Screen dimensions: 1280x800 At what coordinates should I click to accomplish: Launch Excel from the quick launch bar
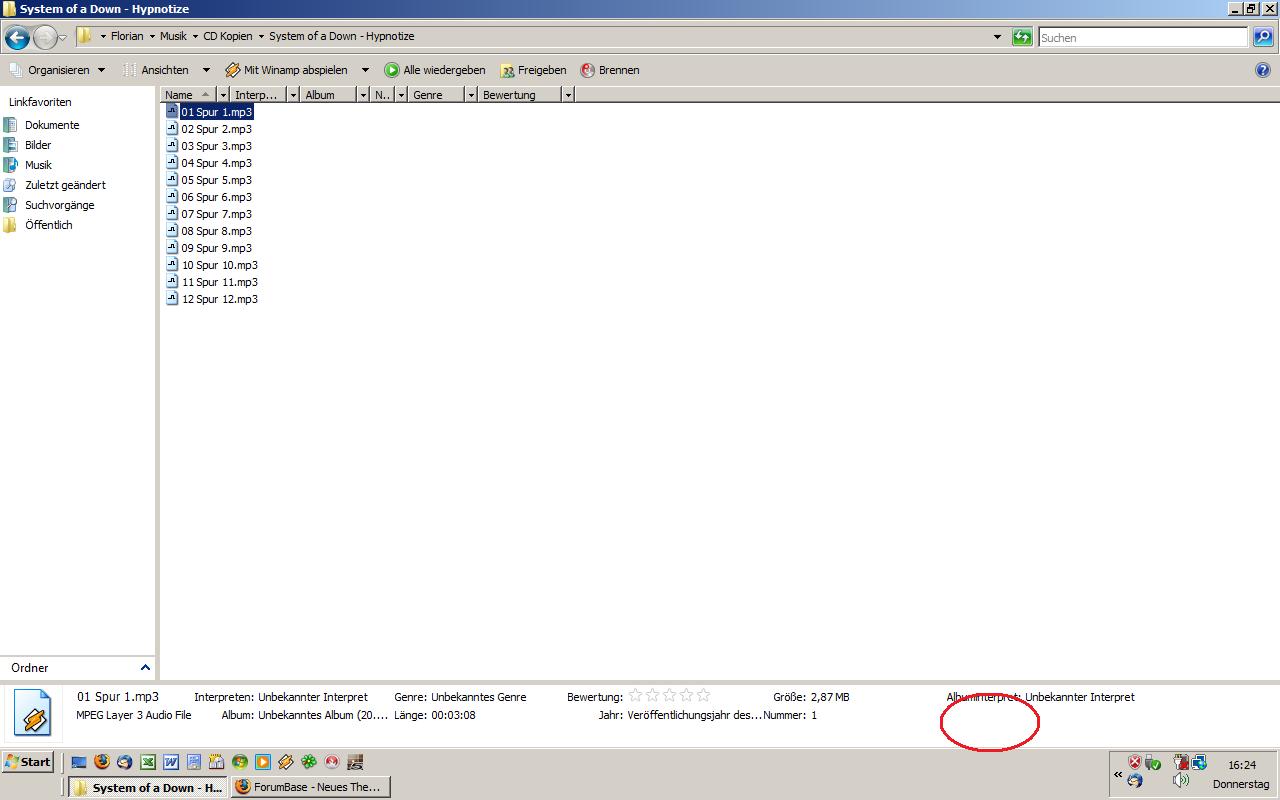[x=147, y=762]
